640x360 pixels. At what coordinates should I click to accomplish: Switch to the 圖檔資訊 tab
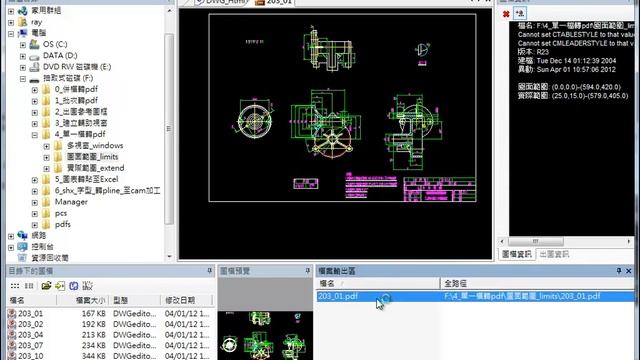pos(516,254)
